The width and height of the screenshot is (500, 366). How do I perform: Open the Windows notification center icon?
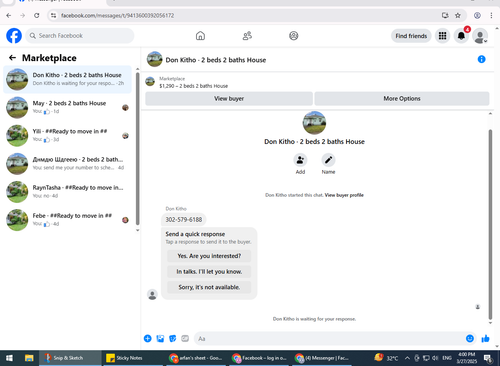tap(488, 358)
